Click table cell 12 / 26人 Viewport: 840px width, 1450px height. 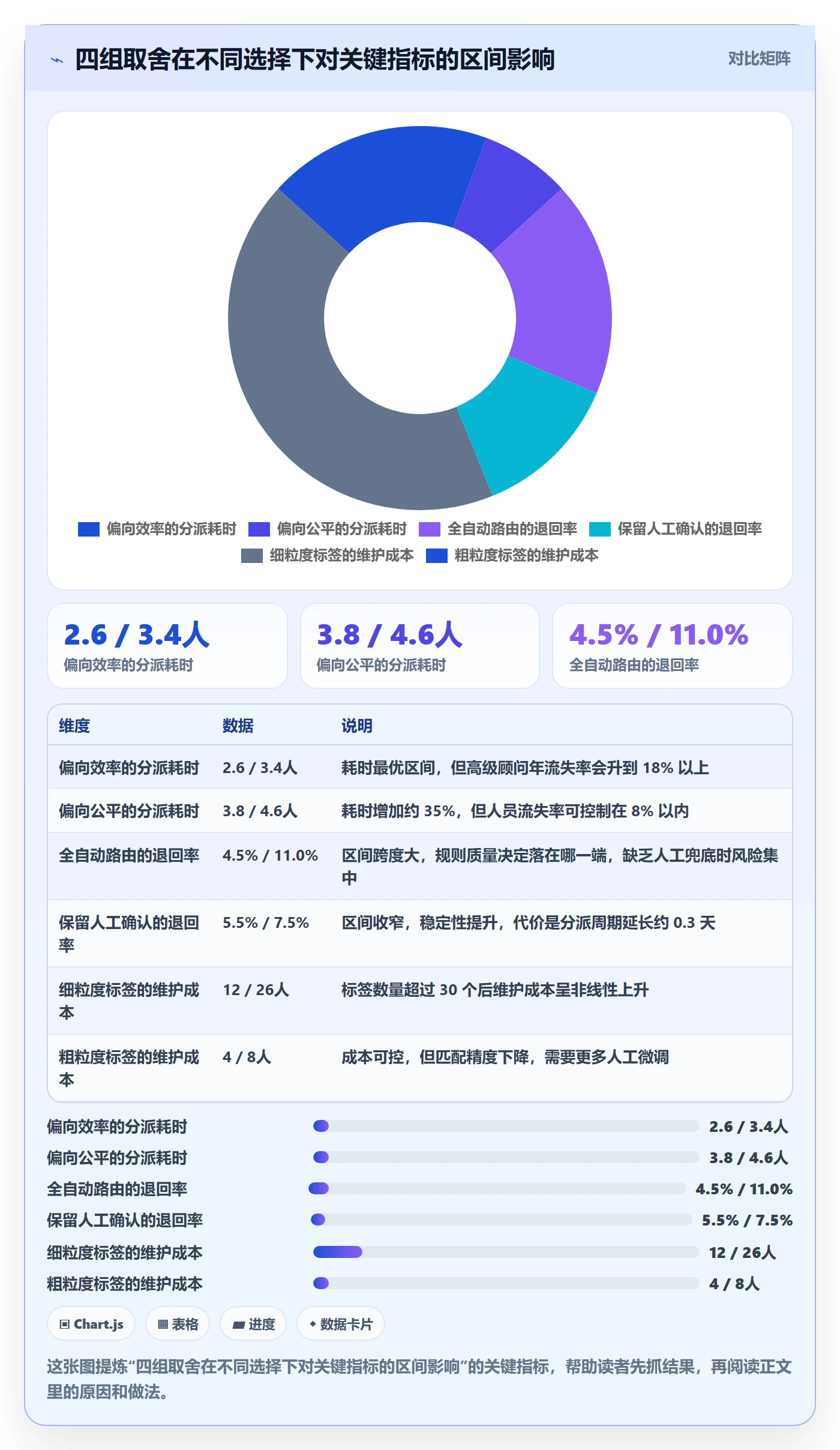(256, 990)
